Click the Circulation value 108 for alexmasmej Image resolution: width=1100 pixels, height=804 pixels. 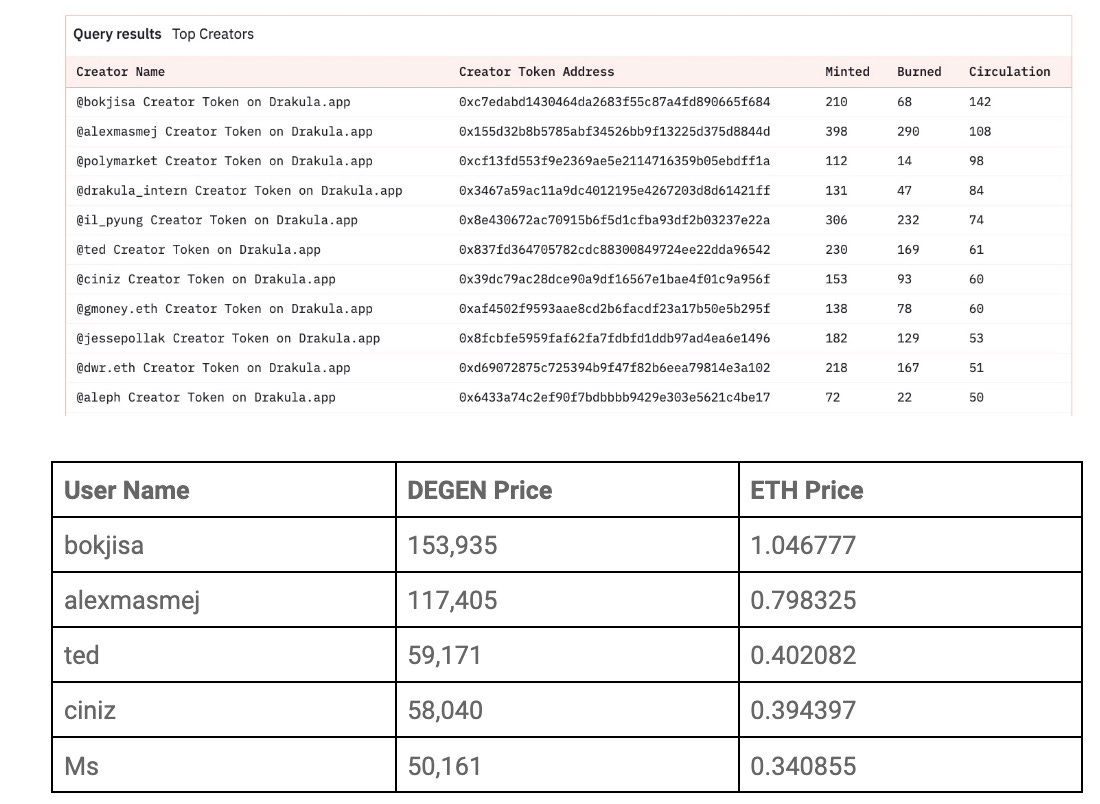(x=980, y=131)
